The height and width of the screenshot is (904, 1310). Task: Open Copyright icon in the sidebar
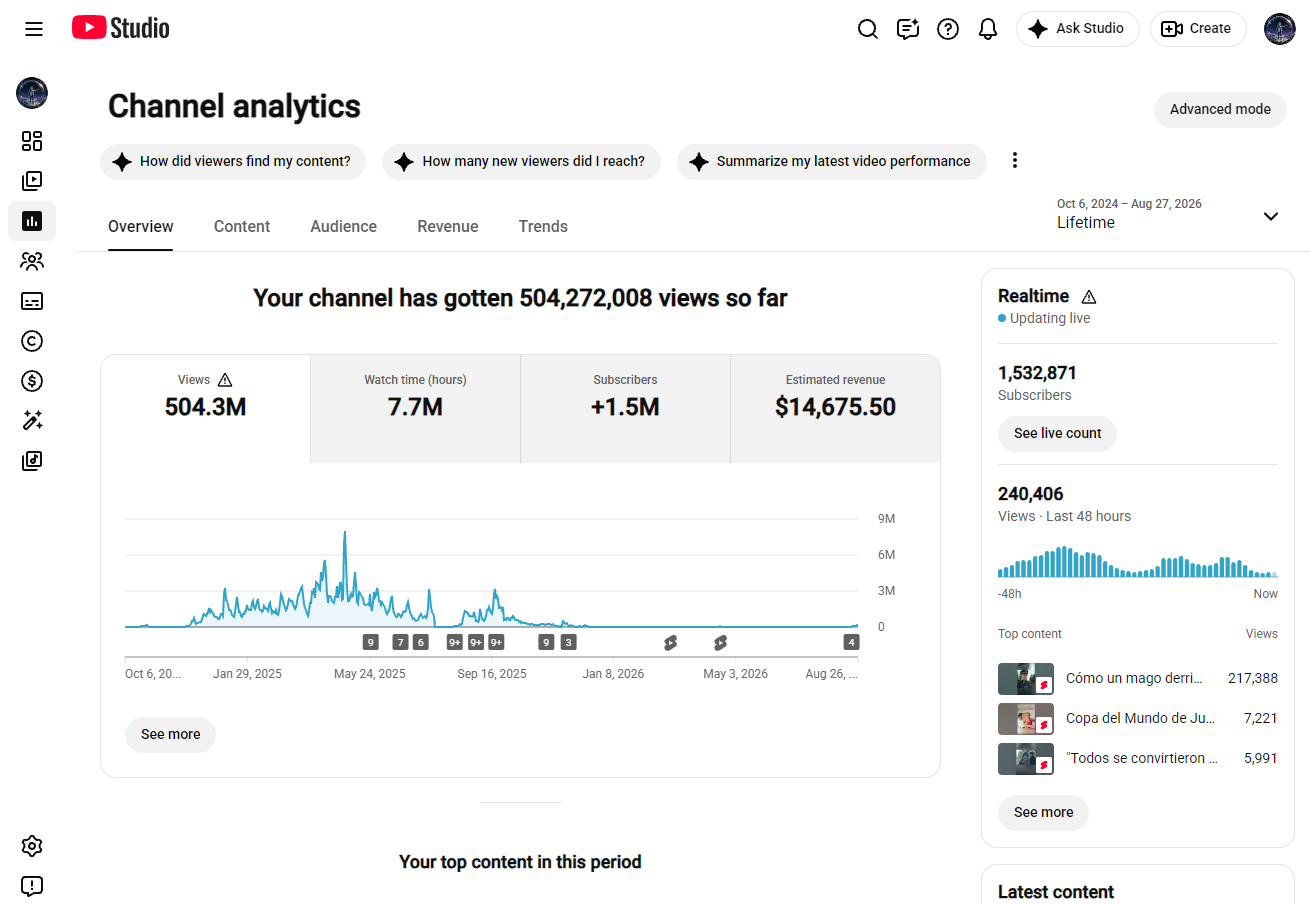[x=32, y=341]
